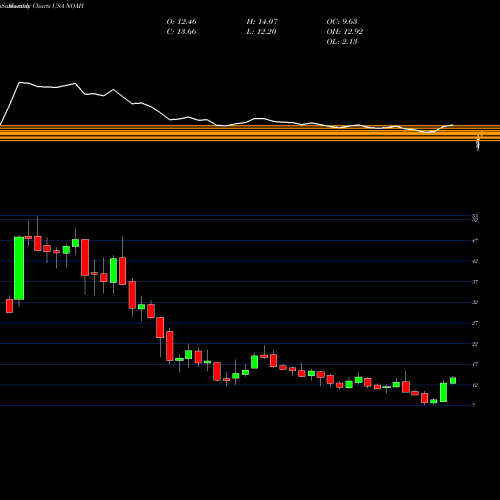Select the high value 'H: 14.07'
Image resolution: width=500 pixels, height=500 pixels.
point(262,21)
